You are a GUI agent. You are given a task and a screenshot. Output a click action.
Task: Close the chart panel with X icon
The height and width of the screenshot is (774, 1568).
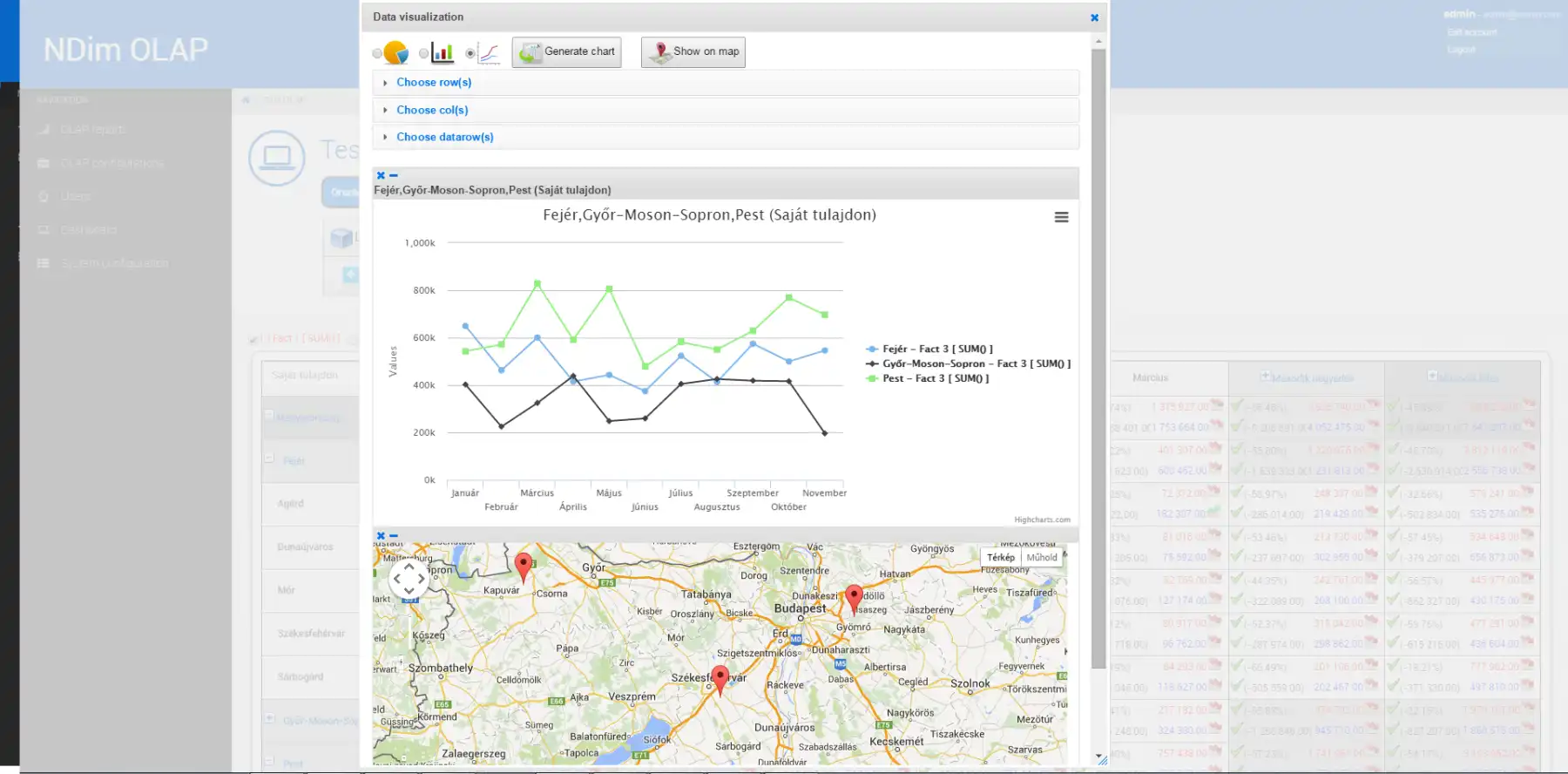pyautogui.click(x=381, y=176)
